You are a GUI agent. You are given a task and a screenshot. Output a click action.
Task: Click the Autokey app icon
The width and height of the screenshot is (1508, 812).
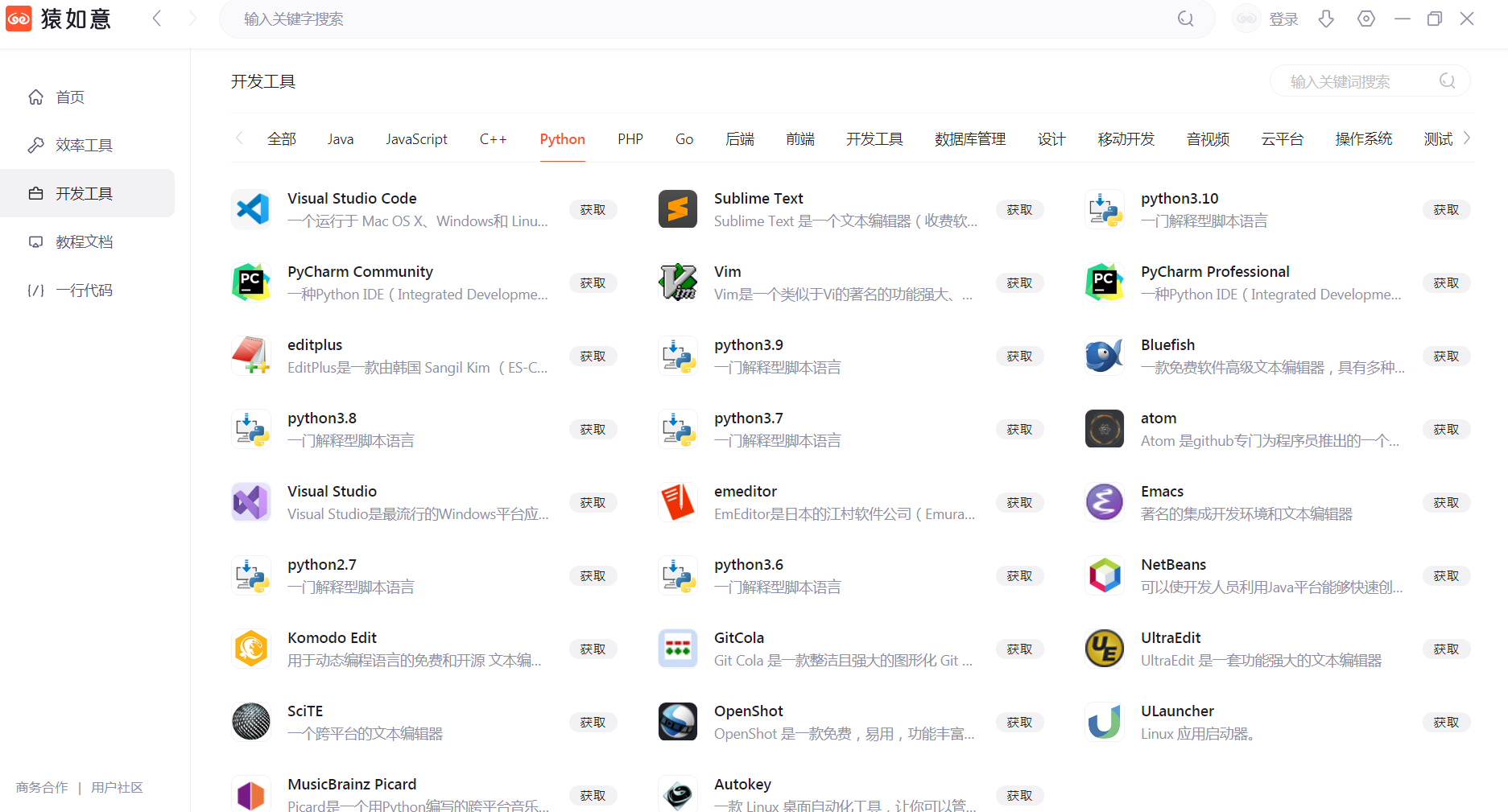coord(678,793)
